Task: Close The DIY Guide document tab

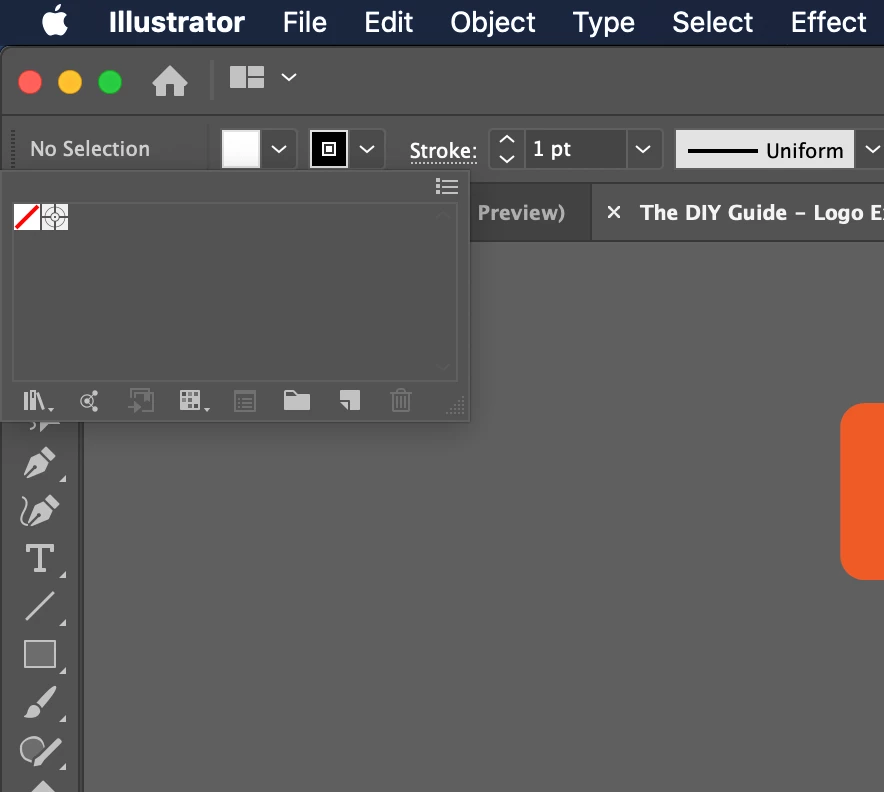Action: click(x=613, y=213)
